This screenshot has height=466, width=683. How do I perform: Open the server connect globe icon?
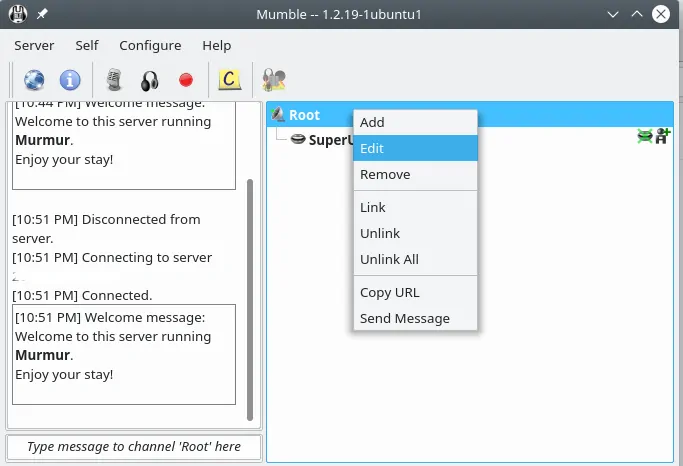(x=34, y=80)
